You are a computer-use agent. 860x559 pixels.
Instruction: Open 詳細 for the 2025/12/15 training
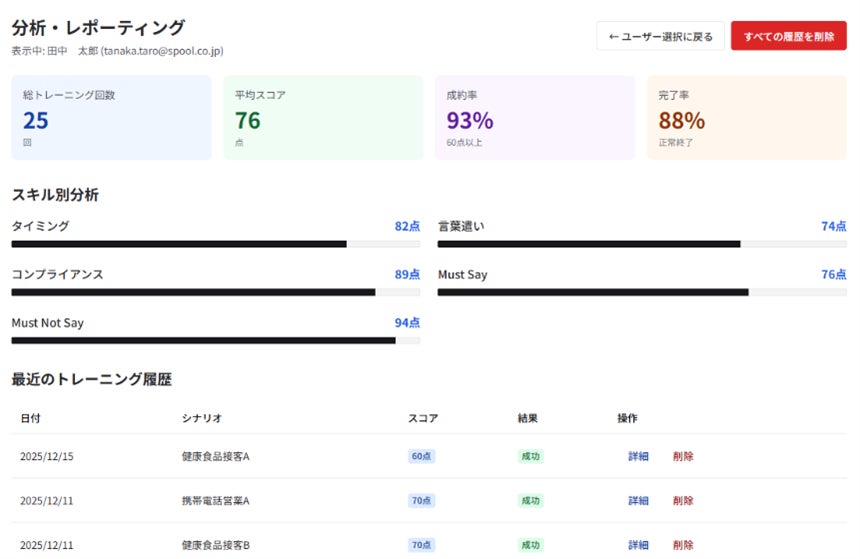(x=638, y=456)
